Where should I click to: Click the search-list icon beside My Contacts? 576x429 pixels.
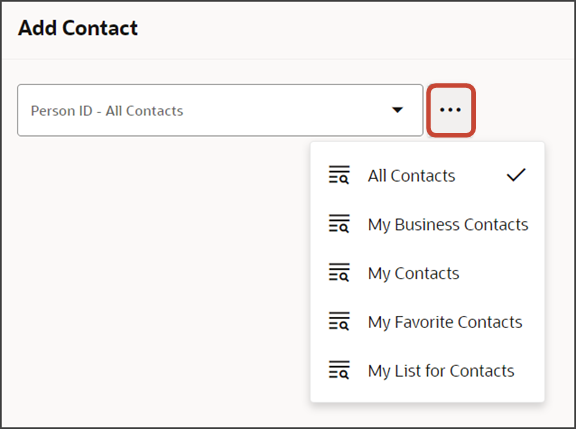[339, 273]
